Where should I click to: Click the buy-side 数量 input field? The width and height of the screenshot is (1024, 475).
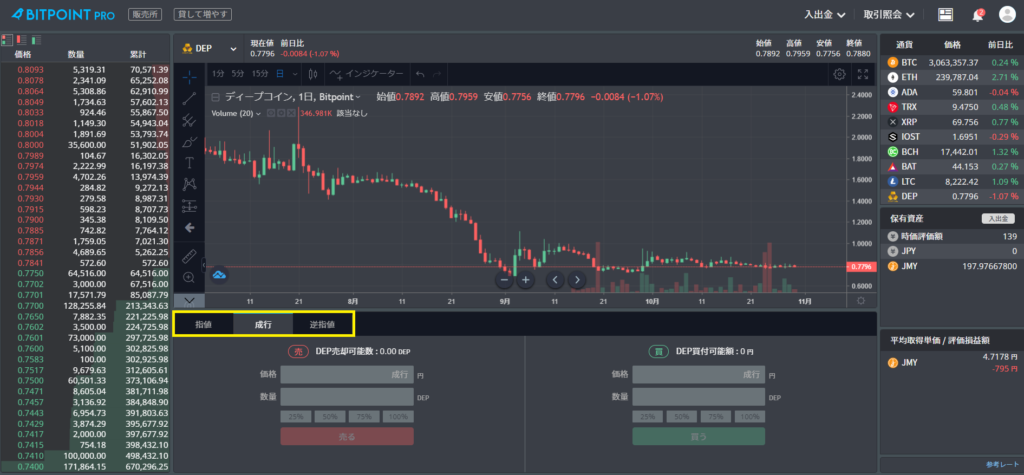[698, 397]
